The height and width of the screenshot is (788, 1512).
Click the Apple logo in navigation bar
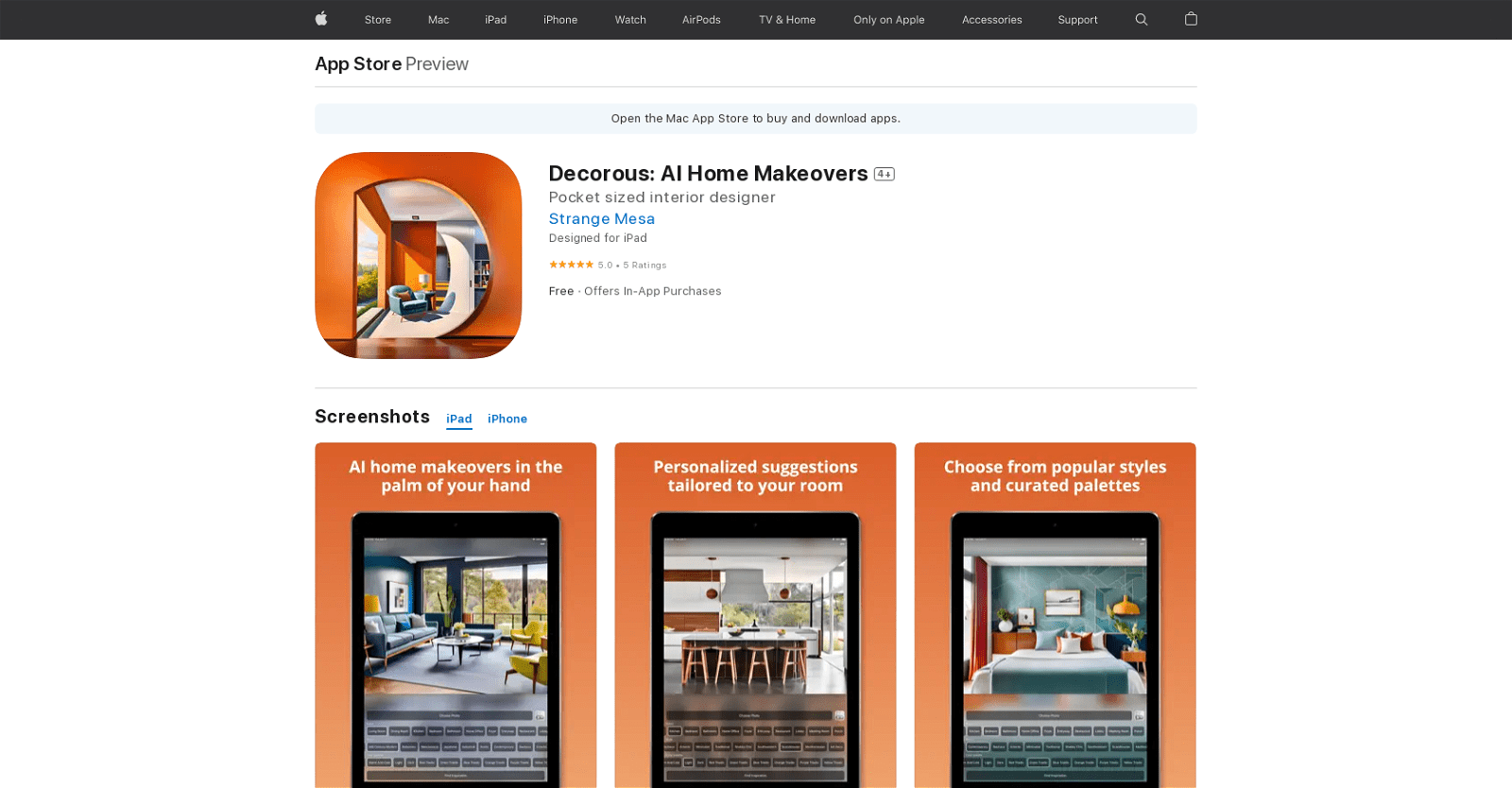point(321,19)
